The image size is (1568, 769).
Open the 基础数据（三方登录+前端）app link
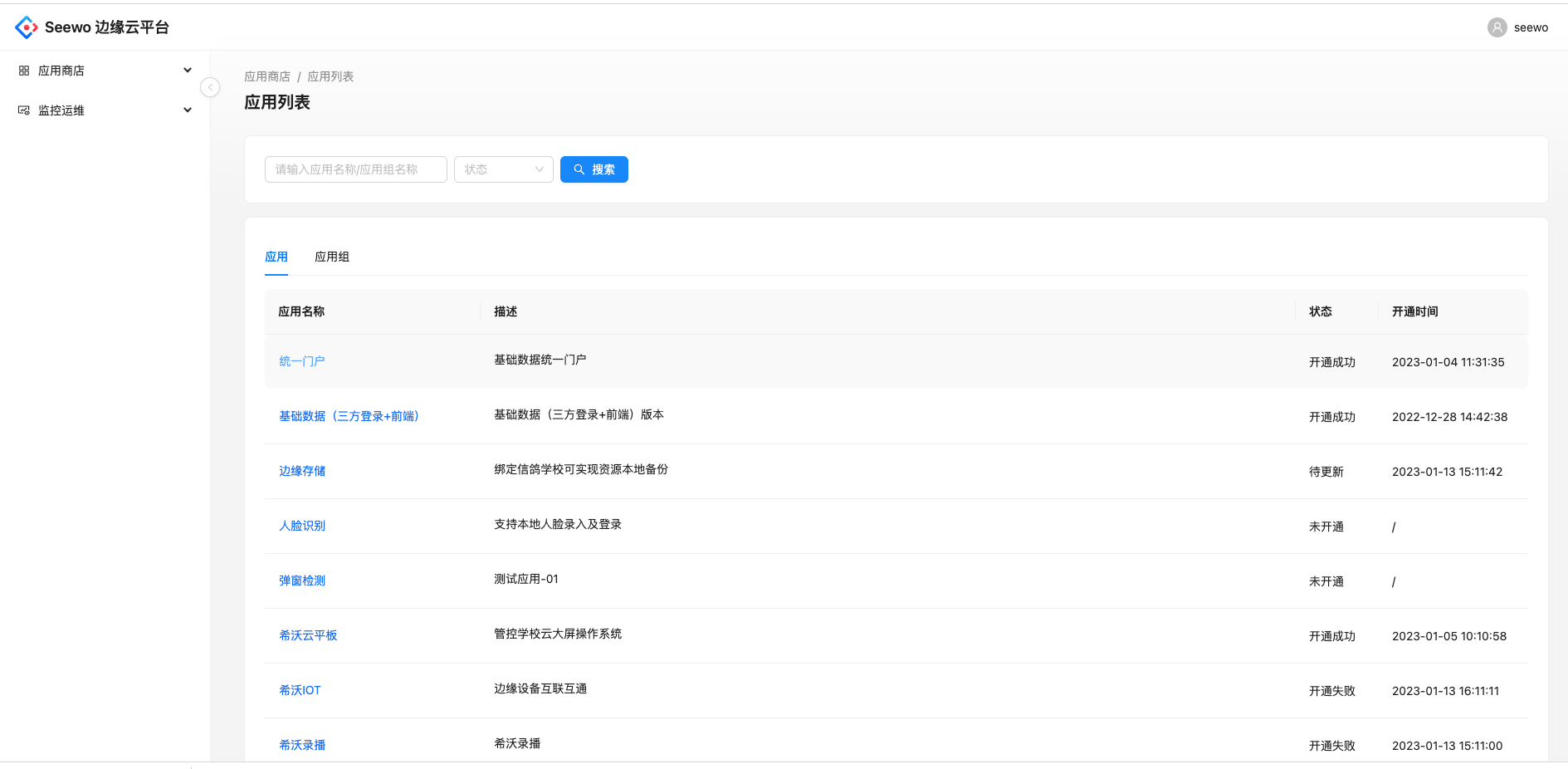coord(349,416)
